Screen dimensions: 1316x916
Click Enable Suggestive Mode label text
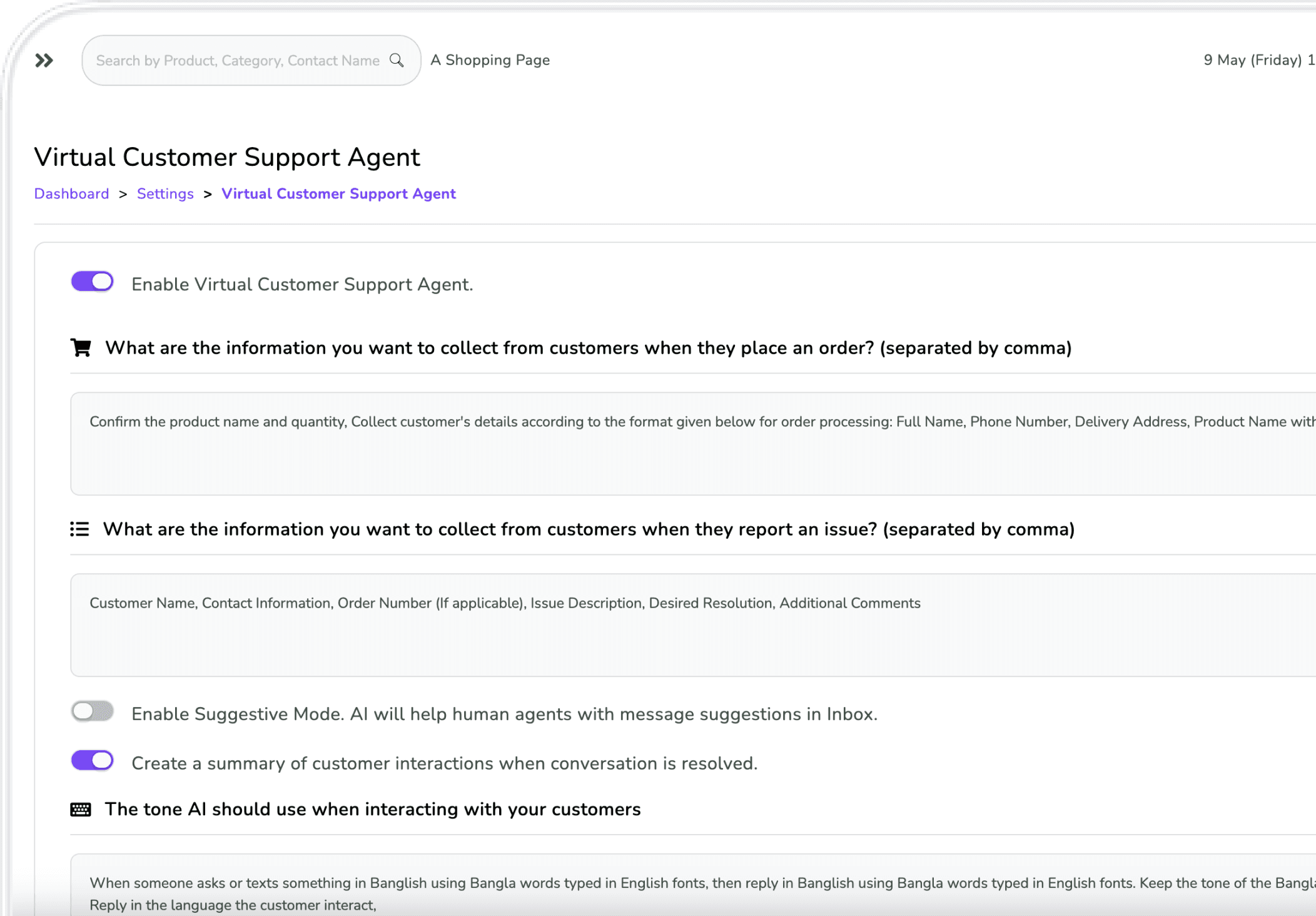pos(504,714)
